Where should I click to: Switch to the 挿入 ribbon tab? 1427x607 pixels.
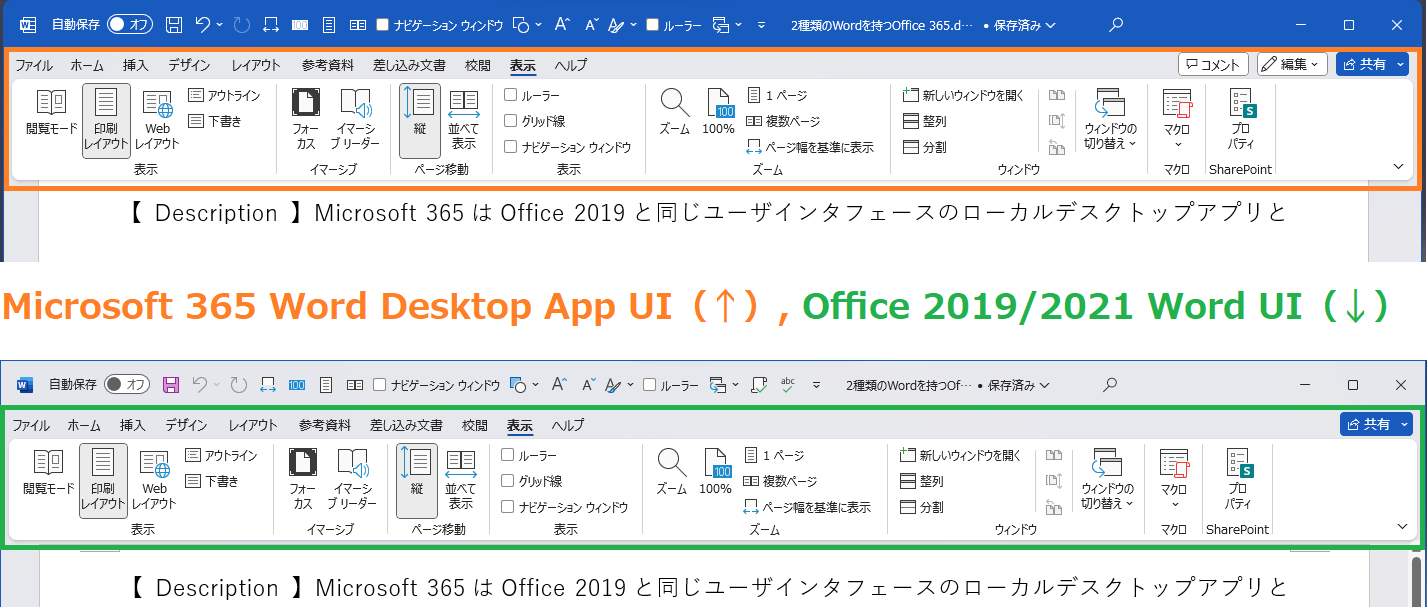pos(134,64)
